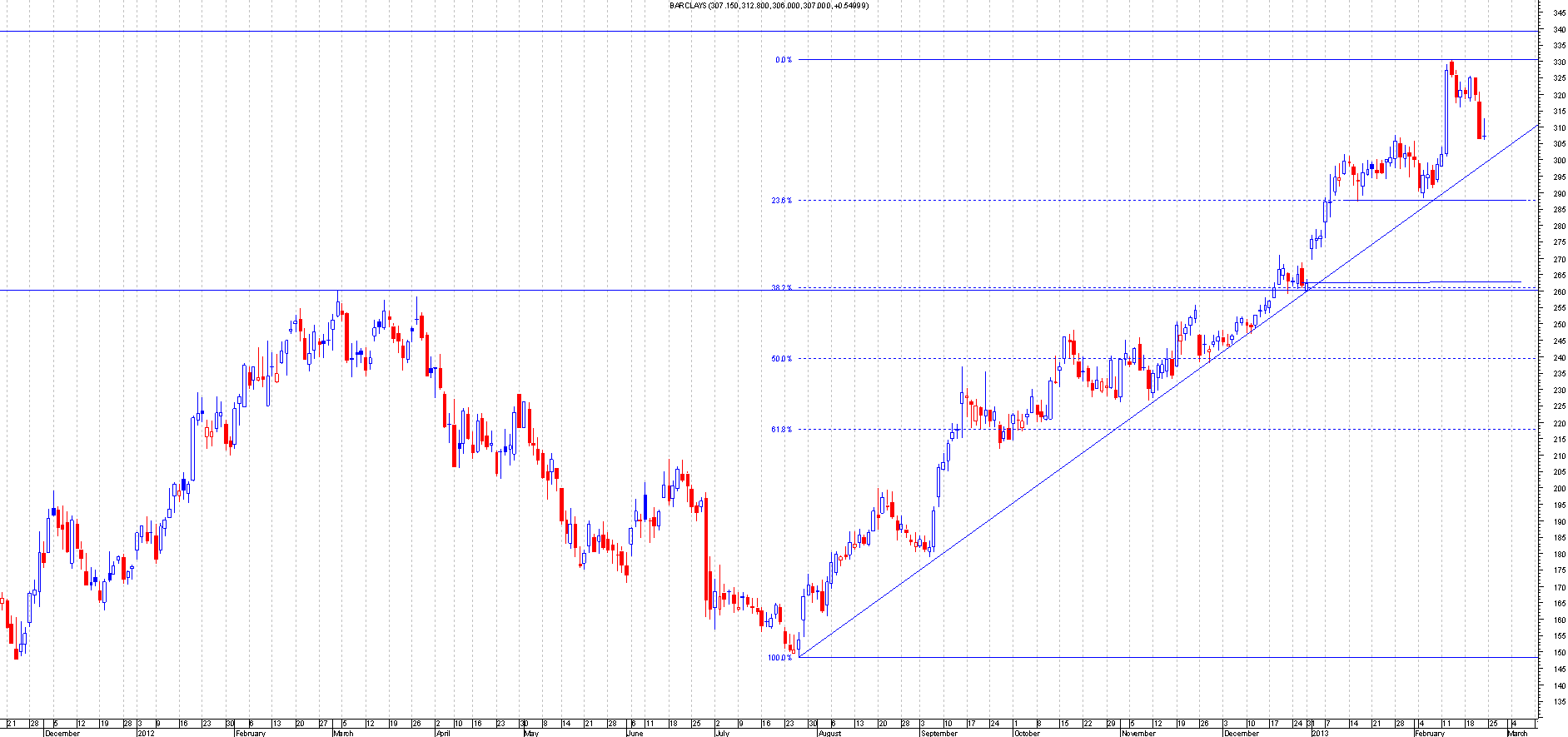Viewport: 1568px width, 737px height.
Task: Select the 0.0% Fibonacci level label
Action: (x=783, y=60)
